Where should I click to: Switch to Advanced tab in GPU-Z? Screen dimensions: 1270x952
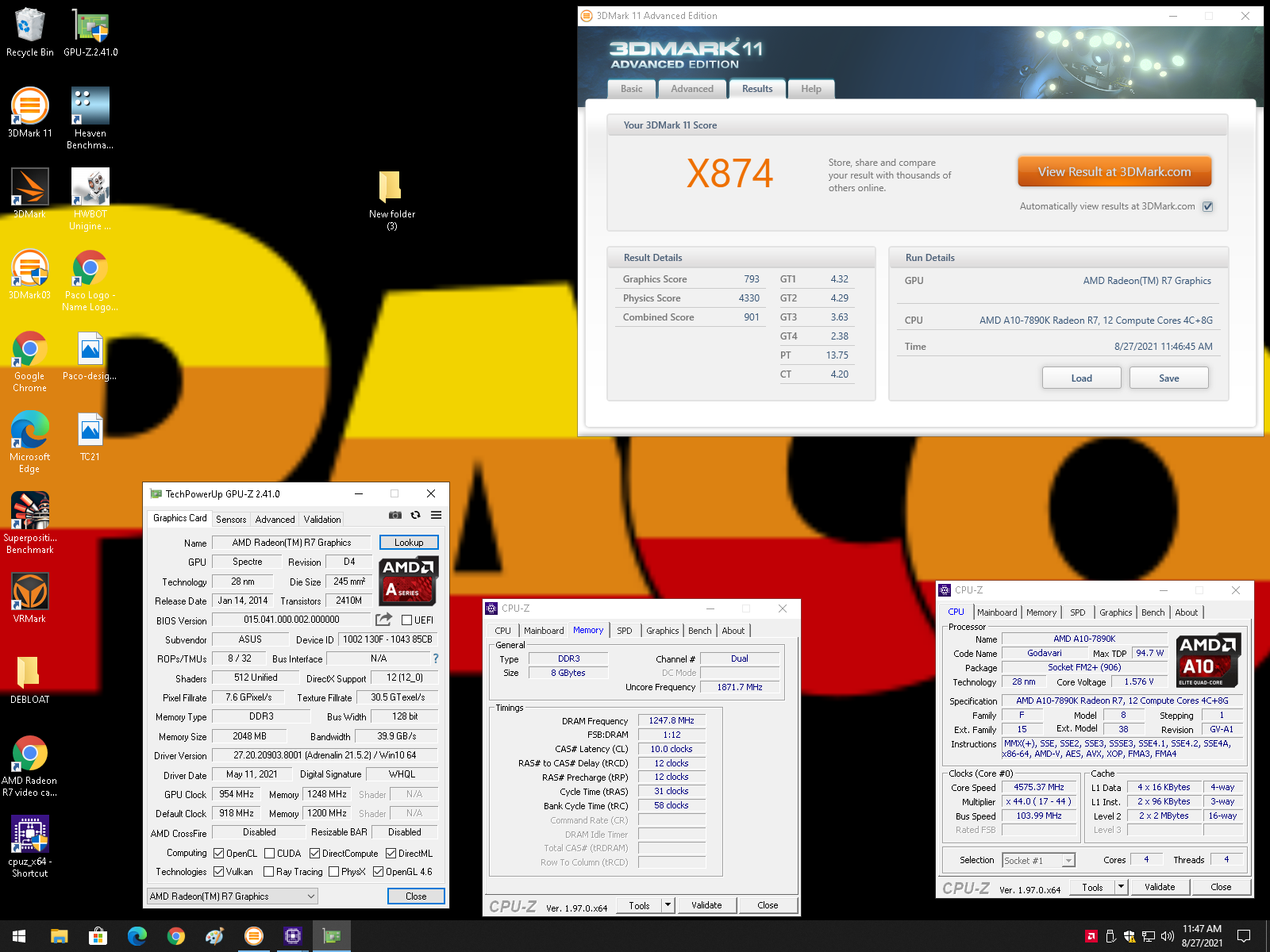pos(275,520)
